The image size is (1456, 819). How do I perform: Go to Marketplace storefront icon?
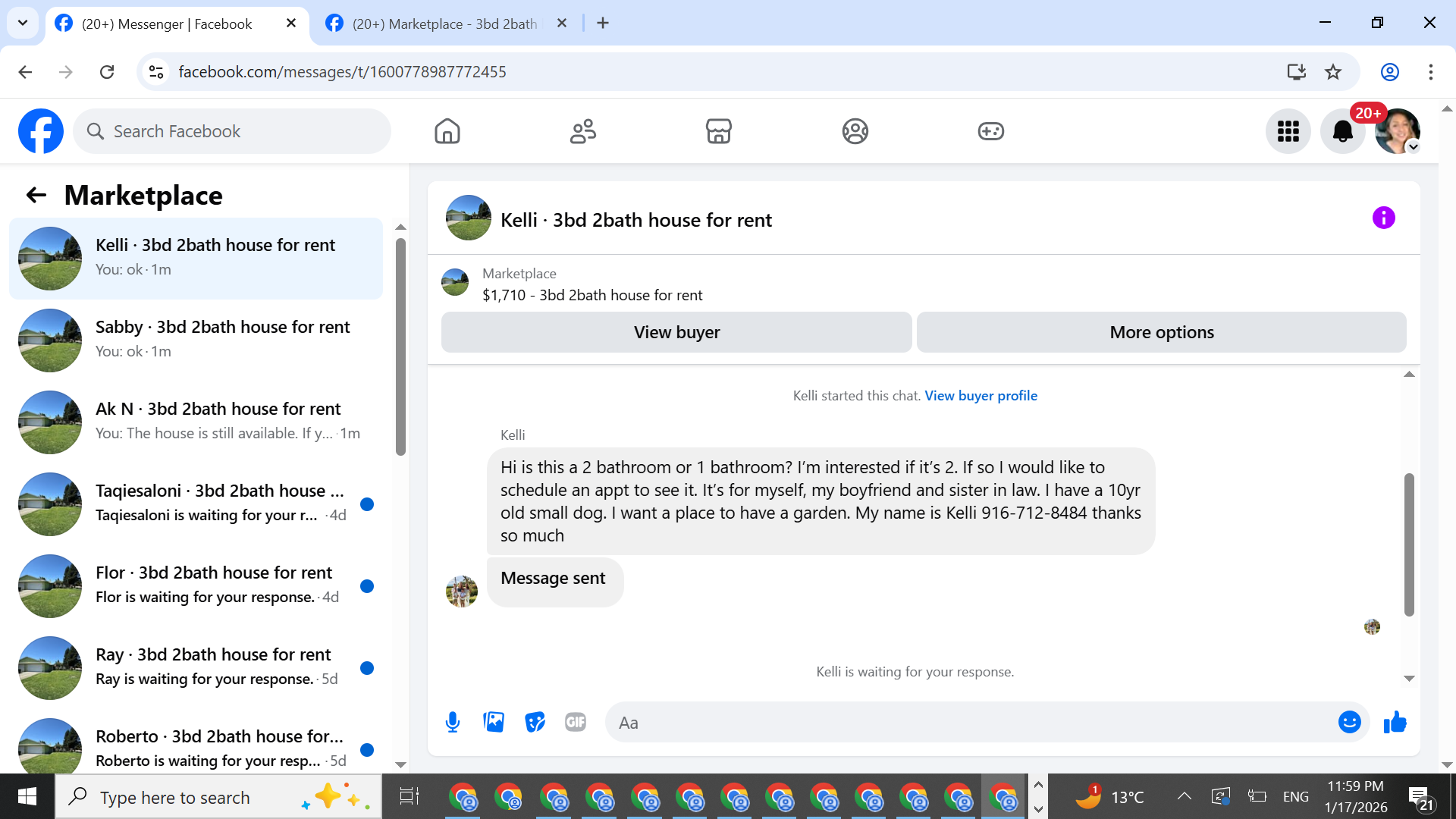(x=718, y=131)
